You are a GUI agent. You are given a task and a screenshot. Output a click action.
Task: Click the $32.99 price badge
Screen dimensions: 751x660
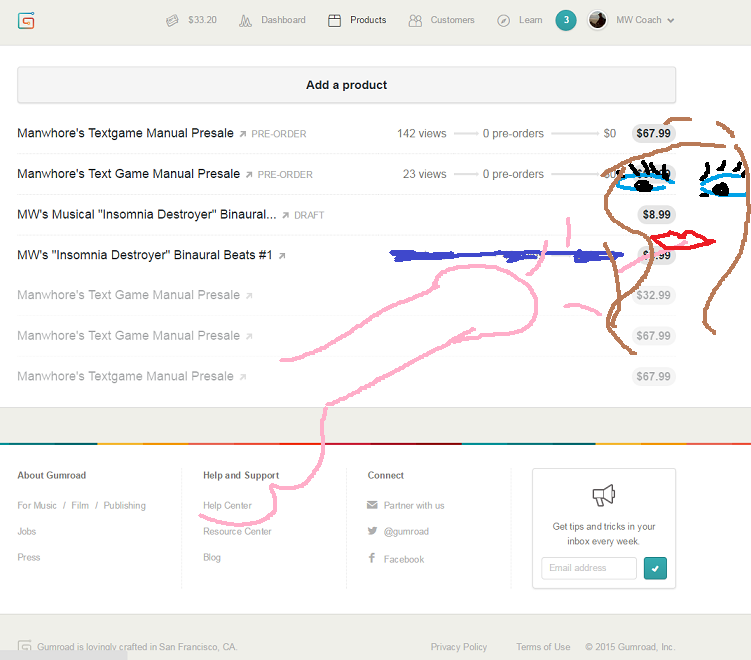[x=653, y=295]
